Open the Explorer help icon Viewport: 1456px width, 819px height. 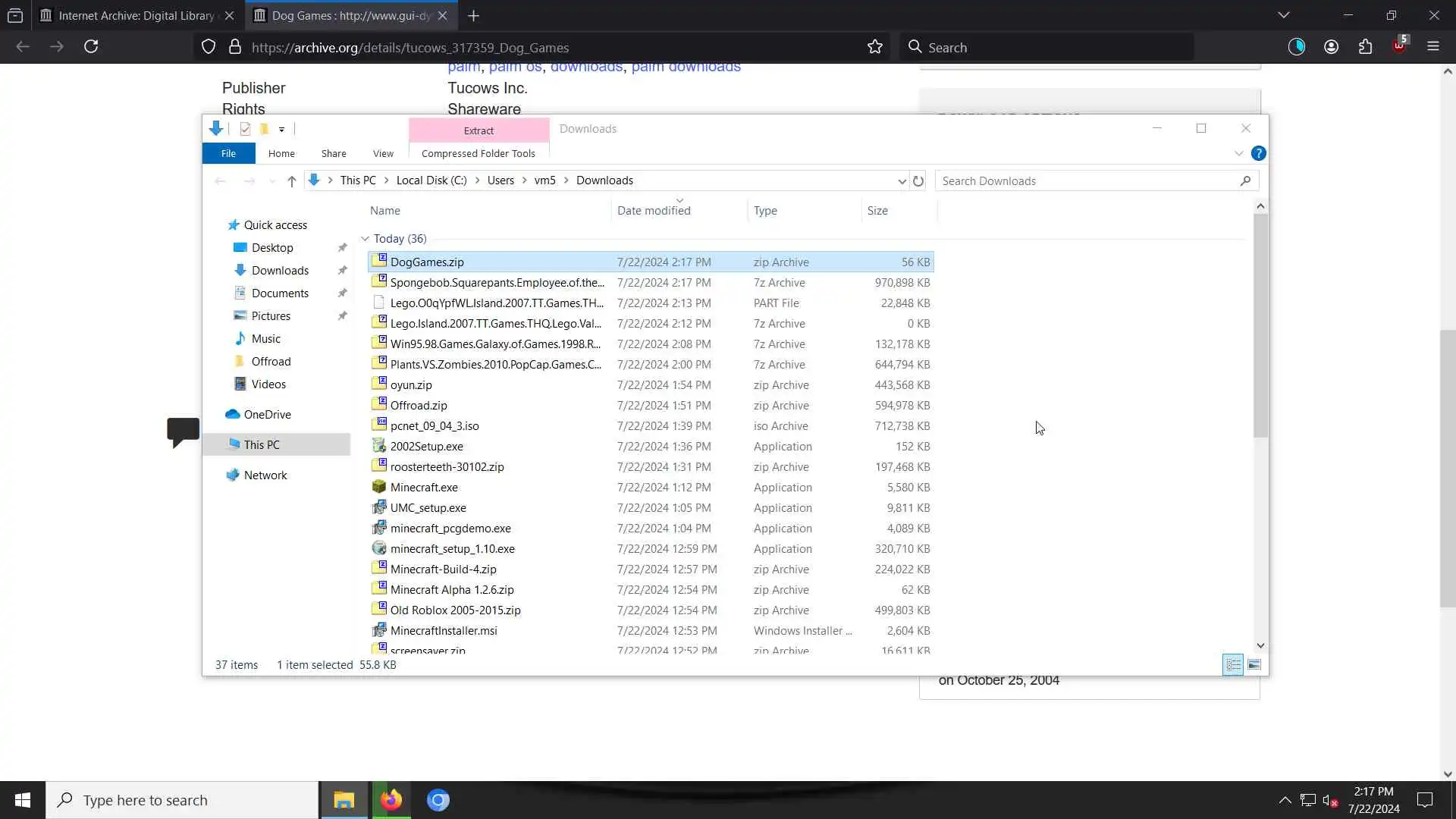tap(1258, 153)
